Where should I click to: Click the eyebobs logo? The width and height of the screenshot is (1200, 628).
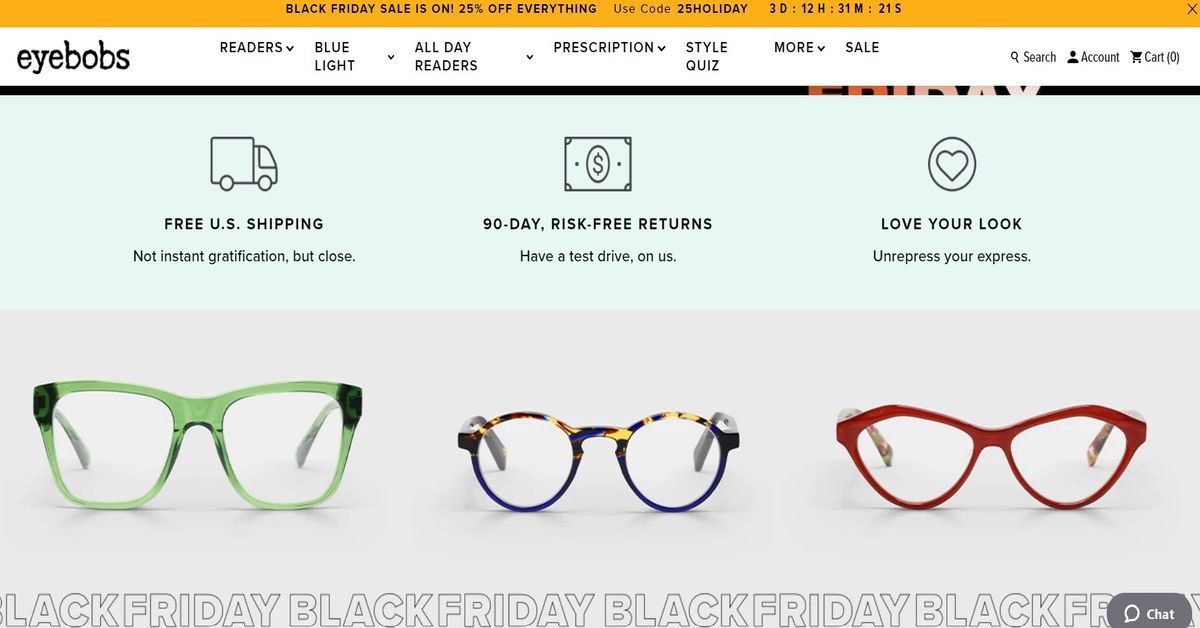(73, 58)
